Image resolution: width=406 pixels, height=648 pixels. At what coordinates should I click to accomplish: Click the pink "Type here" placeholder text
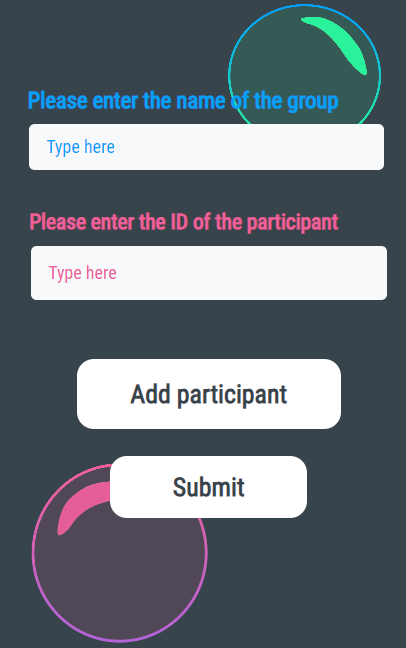[x=83, y=273]
